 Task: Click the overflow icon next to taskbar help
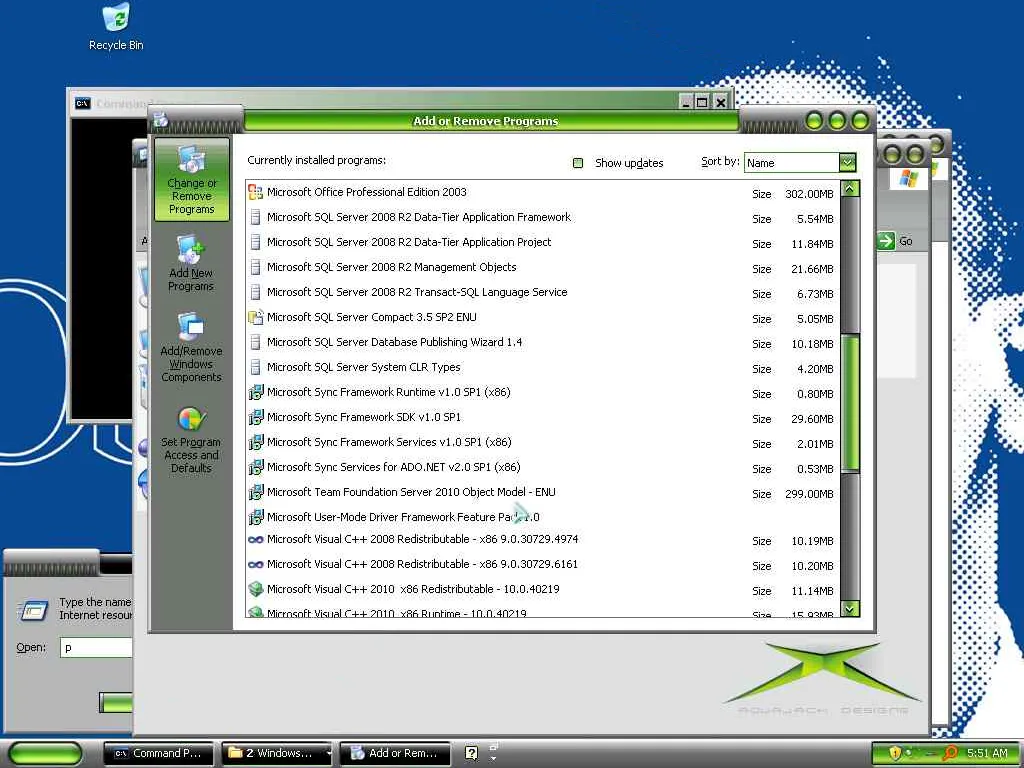coord(494,752)
